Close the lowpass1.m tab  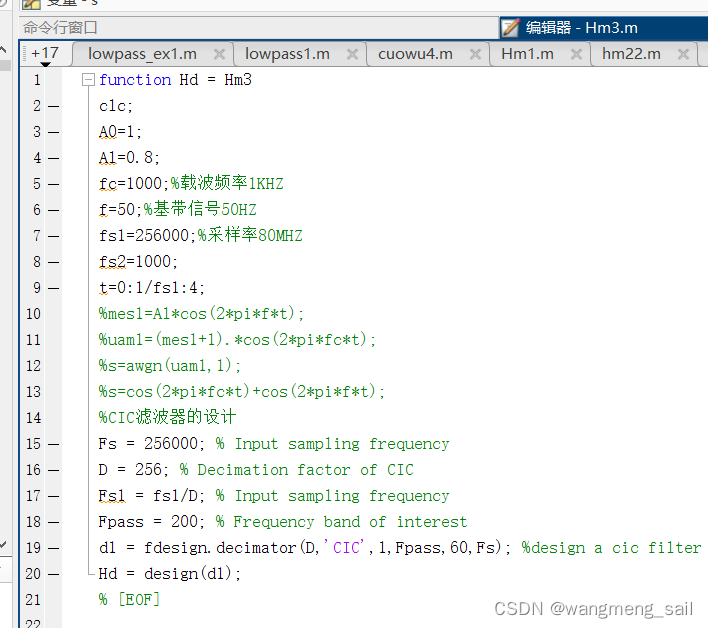(x=352, y=54)
